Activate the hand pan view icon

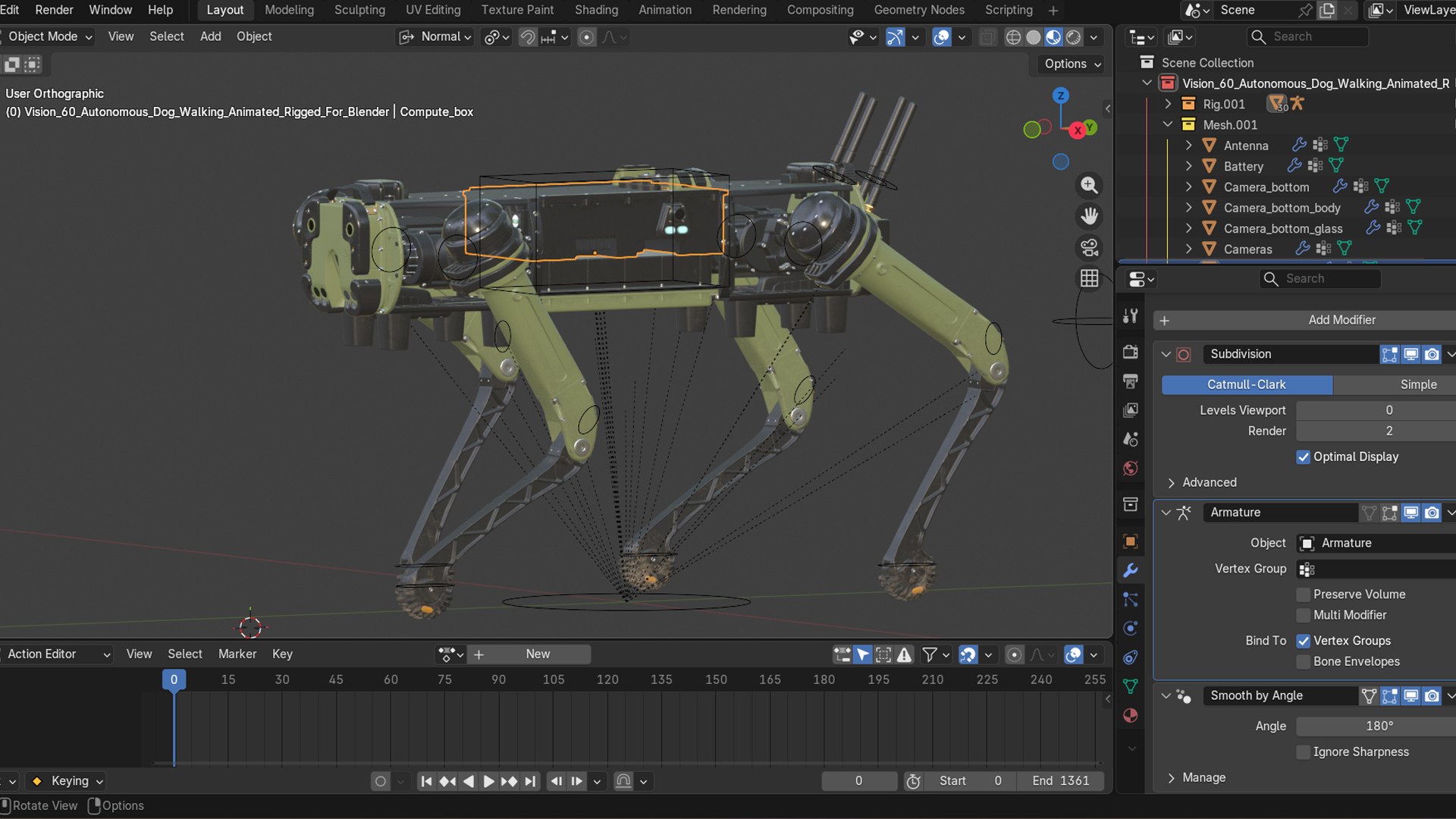coord(1089,216)
